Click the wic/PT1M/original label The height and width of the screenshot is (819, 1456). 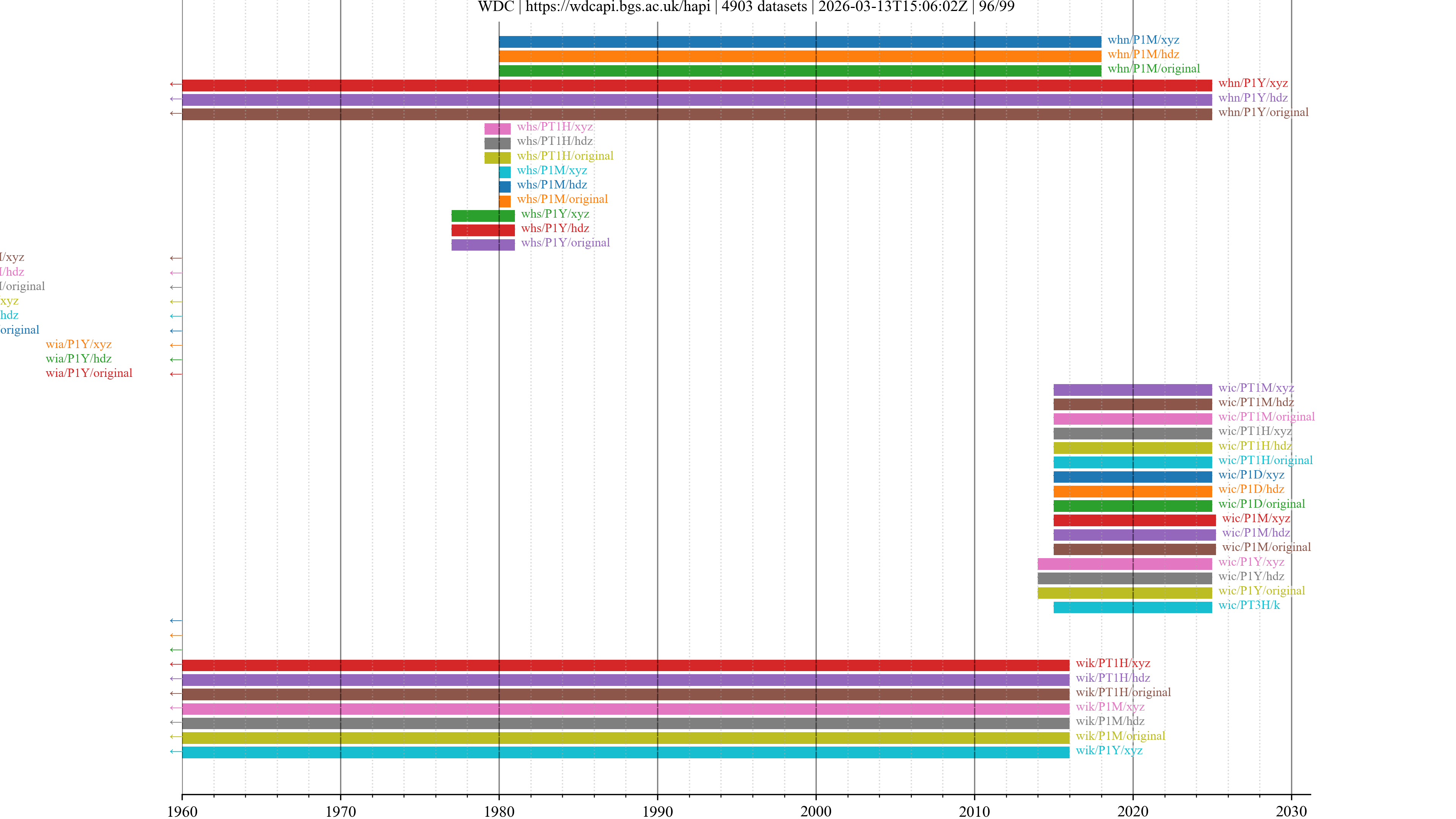1266,417
